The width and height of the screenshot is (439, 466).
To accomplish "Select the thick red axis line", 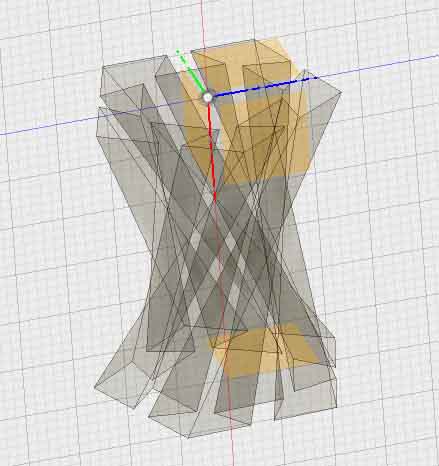I will [212, 151].
